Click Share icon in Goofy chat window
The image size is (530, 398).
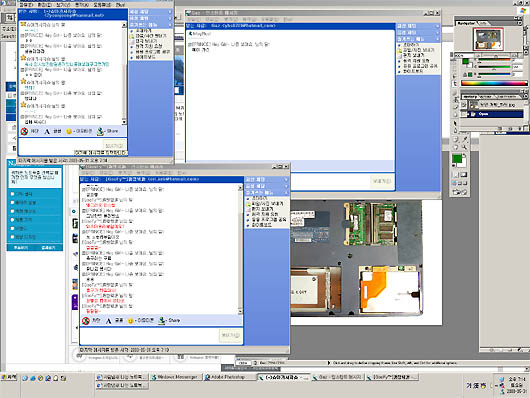162,320
